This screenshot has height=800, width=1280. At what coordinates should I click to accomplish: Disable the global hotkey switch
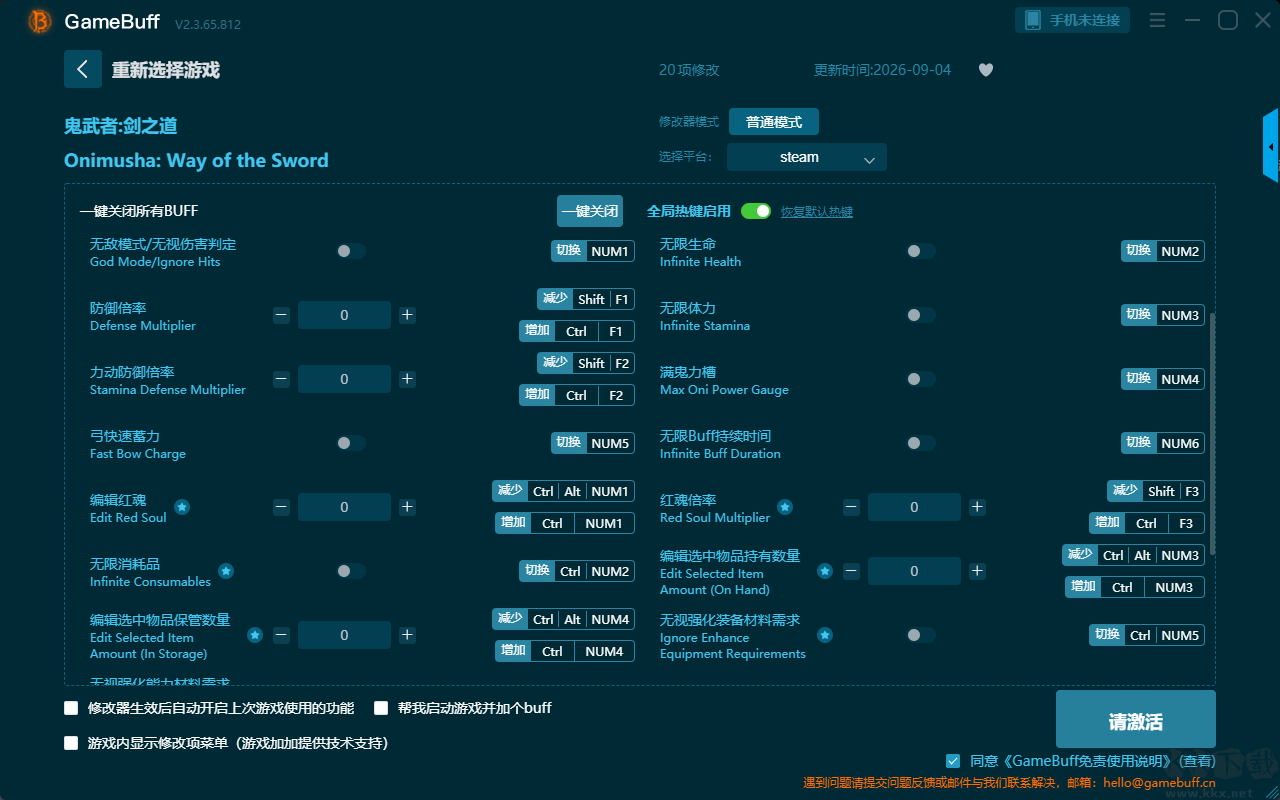pyautogui.click(x=756, y=211)
